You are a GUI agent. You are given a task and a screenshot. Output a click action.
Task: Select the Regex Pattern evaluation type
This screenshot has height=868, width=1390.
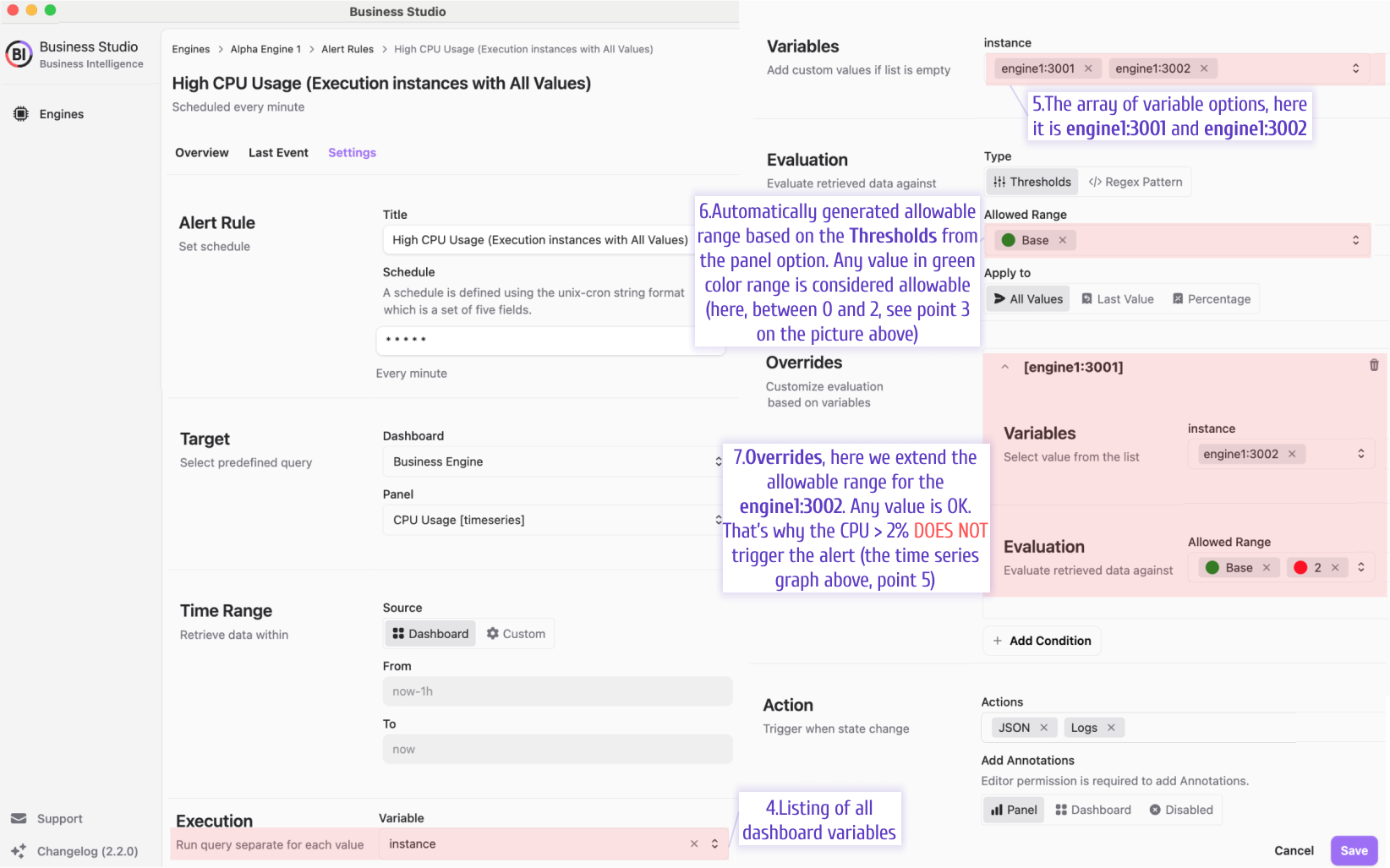coord(1135,182)
